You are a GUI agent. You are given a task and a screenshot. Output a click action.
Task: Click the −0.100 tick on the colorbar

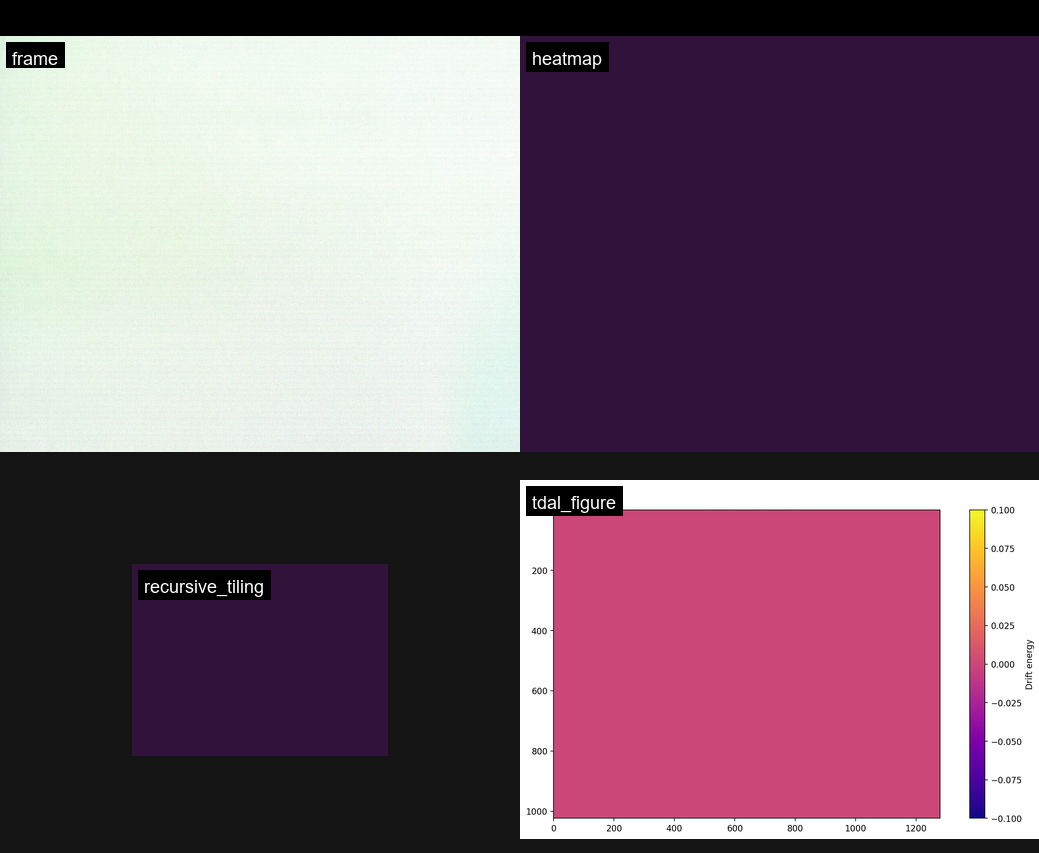(1004, 819)
